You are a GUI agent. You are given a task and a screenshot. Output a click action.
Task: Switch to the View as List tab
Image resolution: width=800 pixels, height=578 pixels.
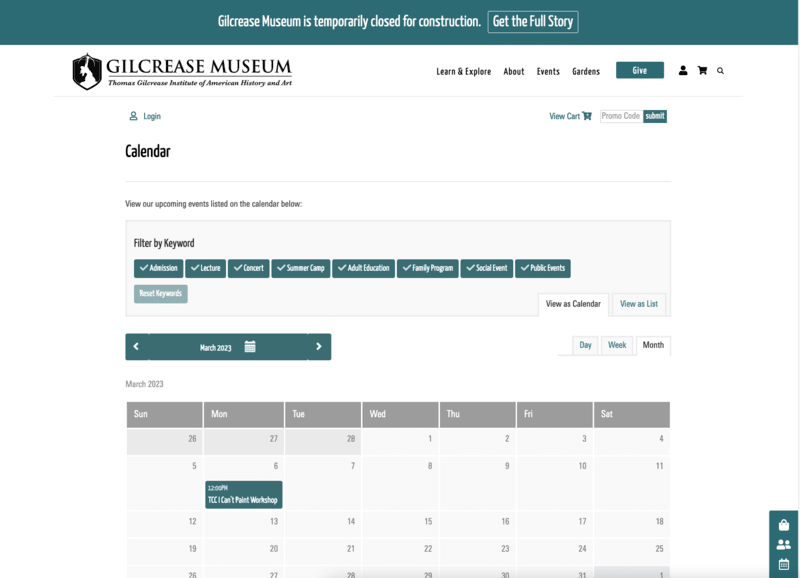[x=639, y=304]
